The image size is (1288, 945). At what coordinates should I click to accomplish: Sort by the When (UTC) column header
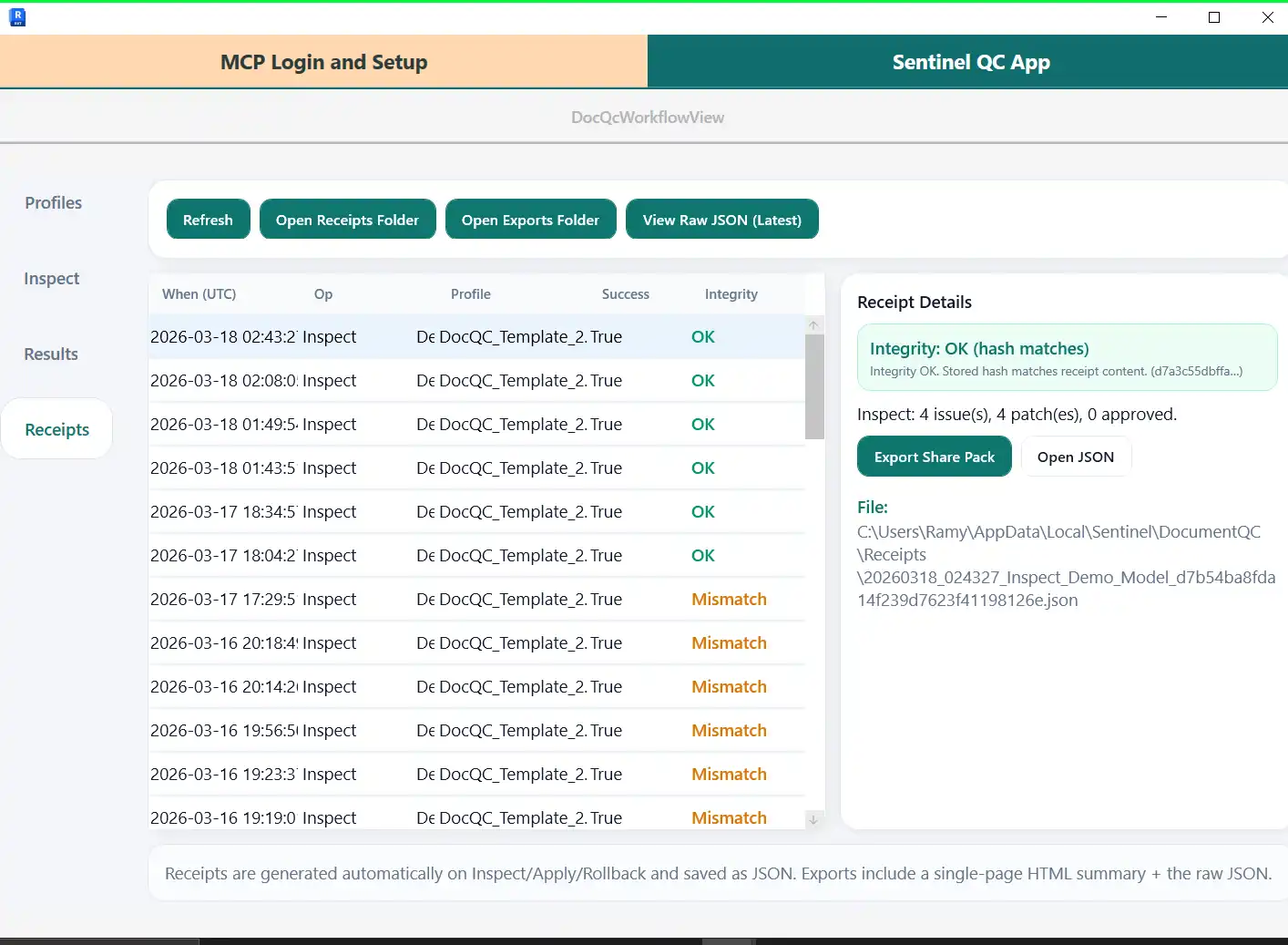(199, 294)
